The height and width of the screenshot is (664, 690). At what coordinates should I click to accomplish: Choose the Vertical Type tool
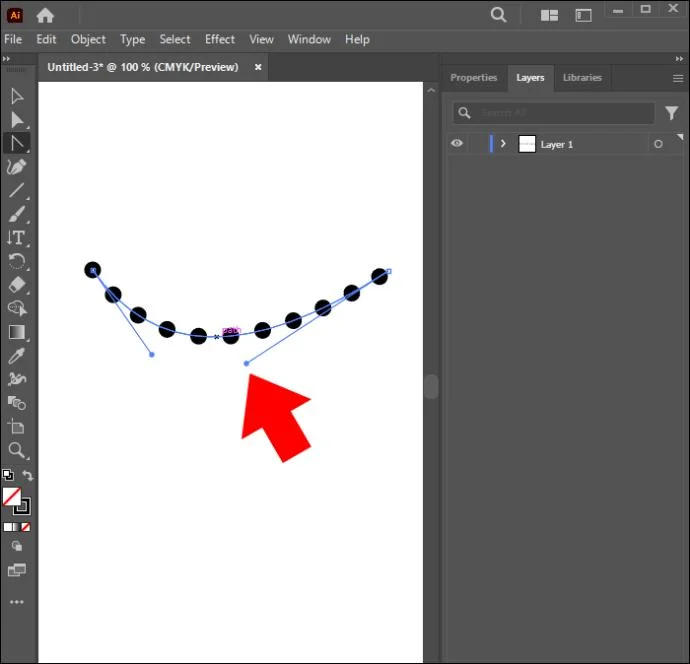click(17, 238)
